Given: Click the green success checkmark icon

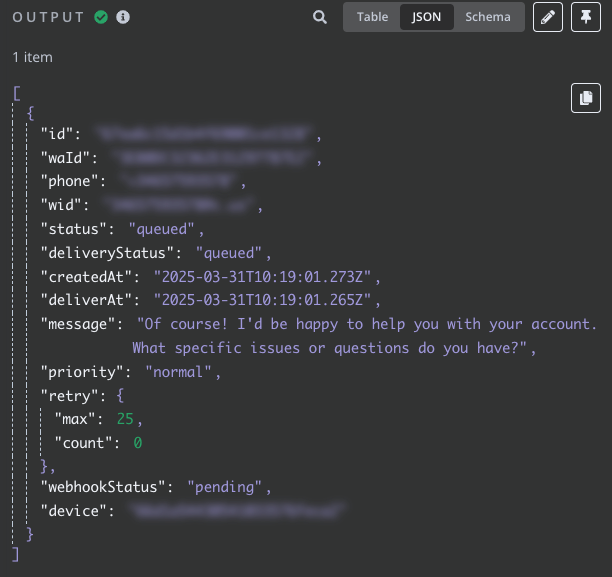Looking at the screenshot, I should [101, 17].
